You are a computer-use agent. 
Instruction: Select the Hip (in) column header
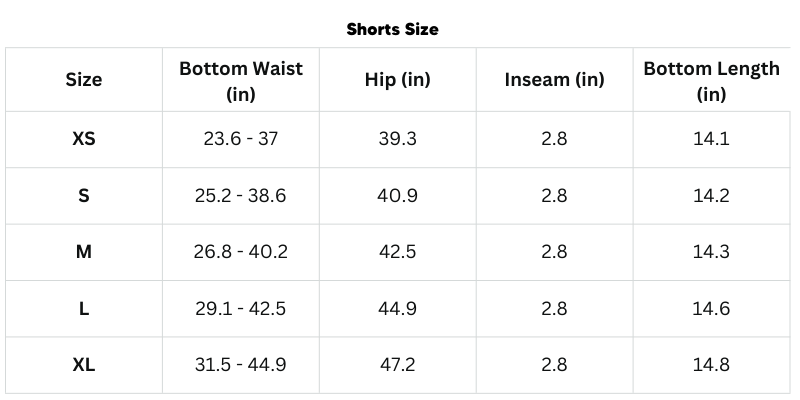[x=397, y=80]
